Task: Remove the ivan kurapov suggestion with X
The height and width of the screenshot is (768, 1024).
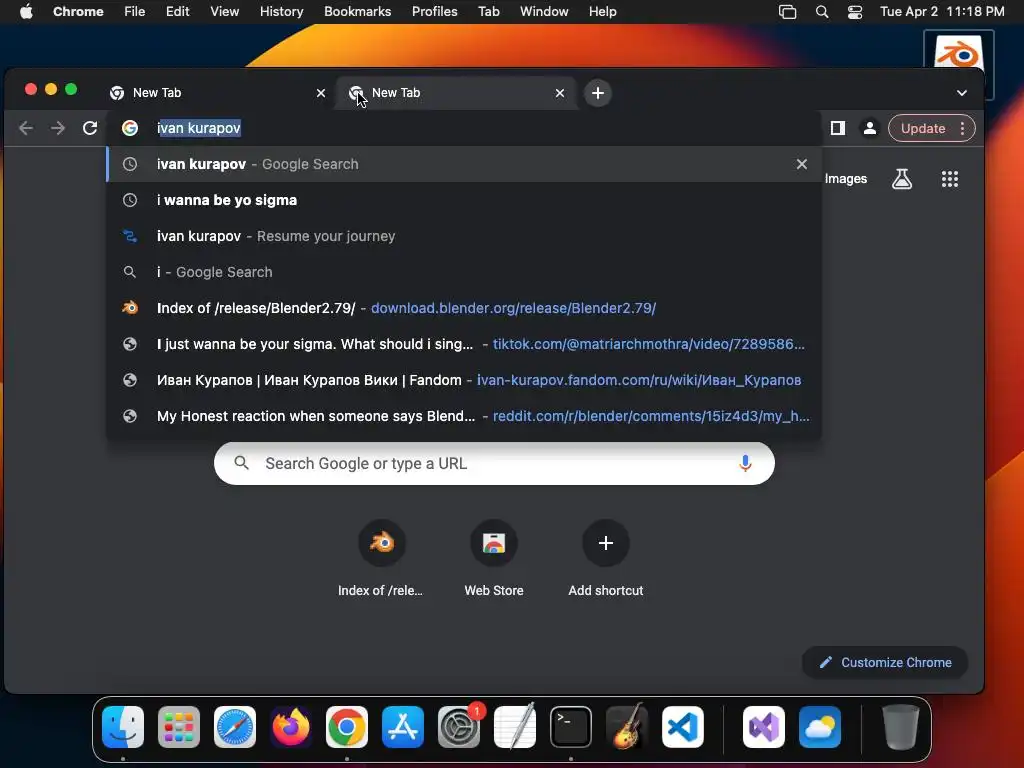Action: pos(802,164)
